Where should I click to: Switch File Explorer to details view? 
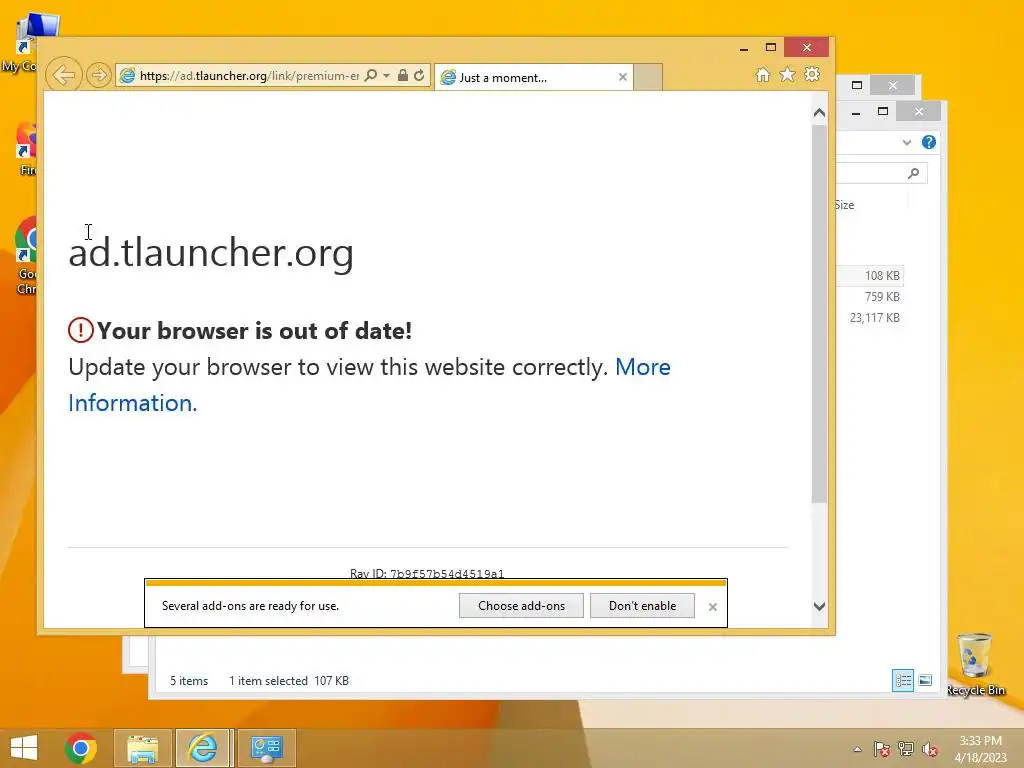coord(903,680)
